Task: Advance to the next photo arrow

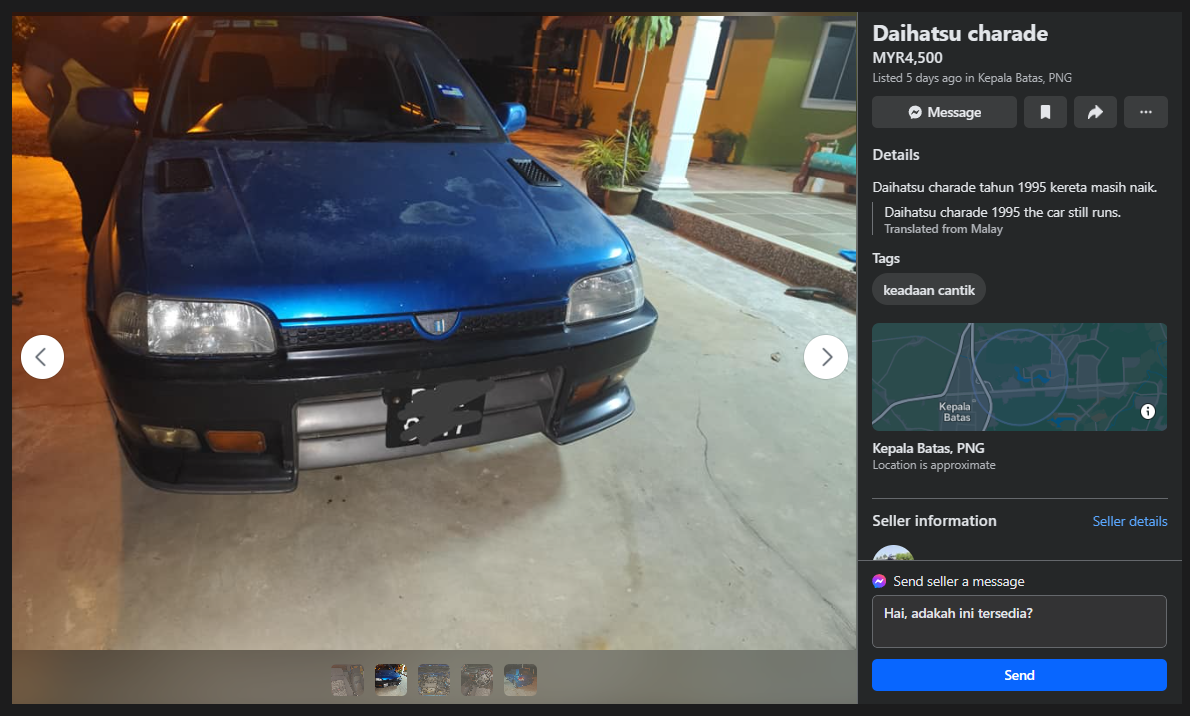Action: pyautogui.click(x=826, y=357)
